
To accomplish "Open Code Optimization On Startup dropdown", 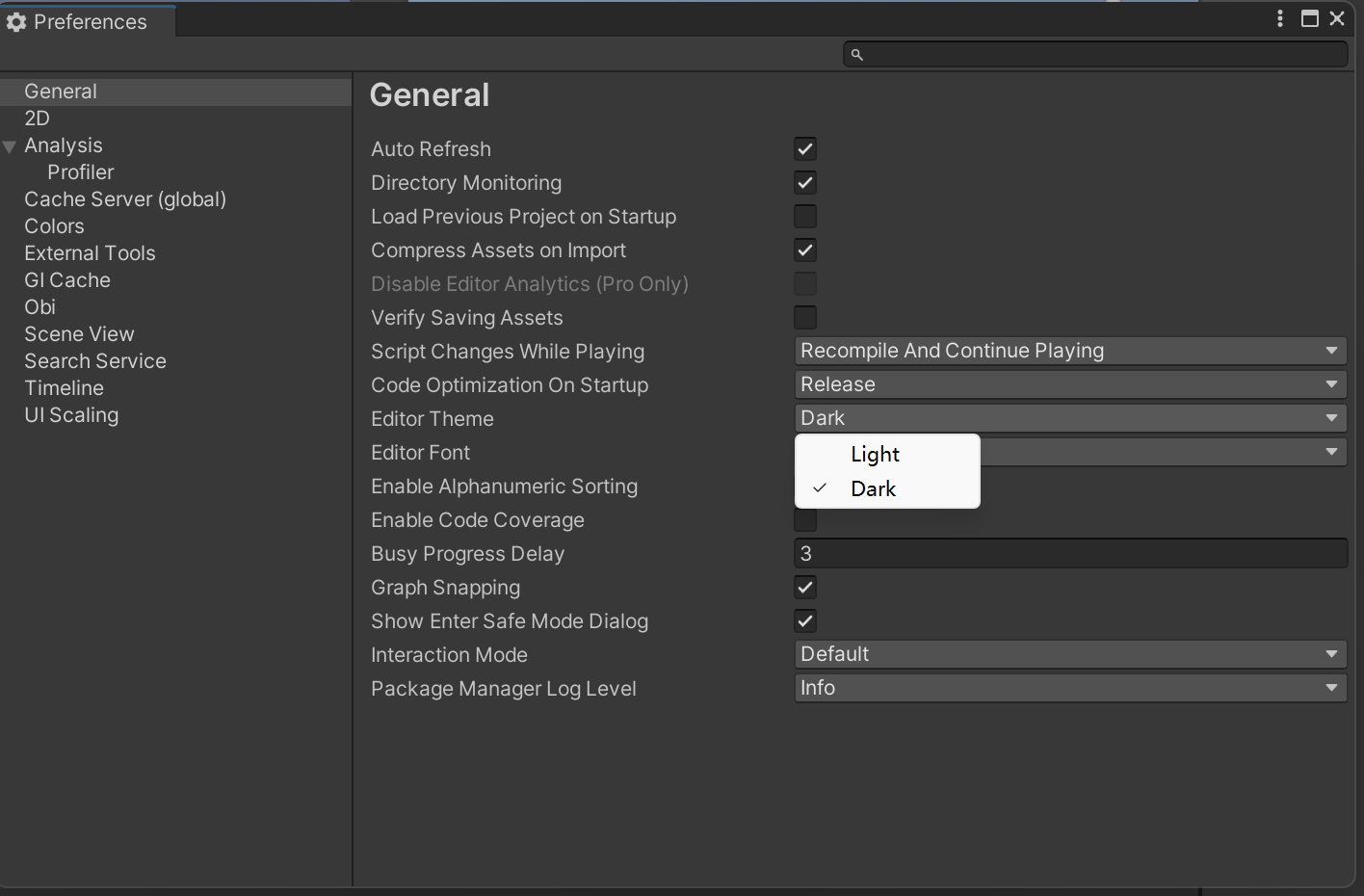I will coord(1070,384).
